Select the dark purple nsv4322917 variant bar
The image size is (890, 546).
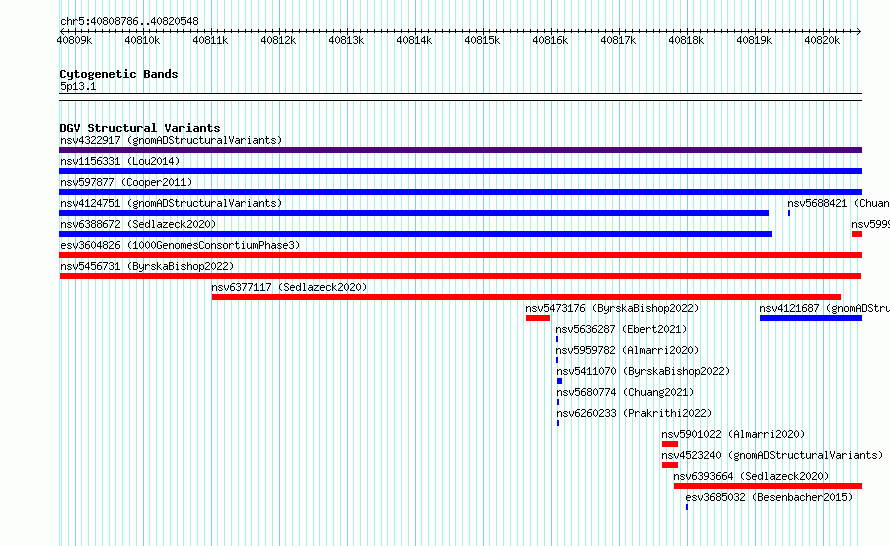coord(460,150)
